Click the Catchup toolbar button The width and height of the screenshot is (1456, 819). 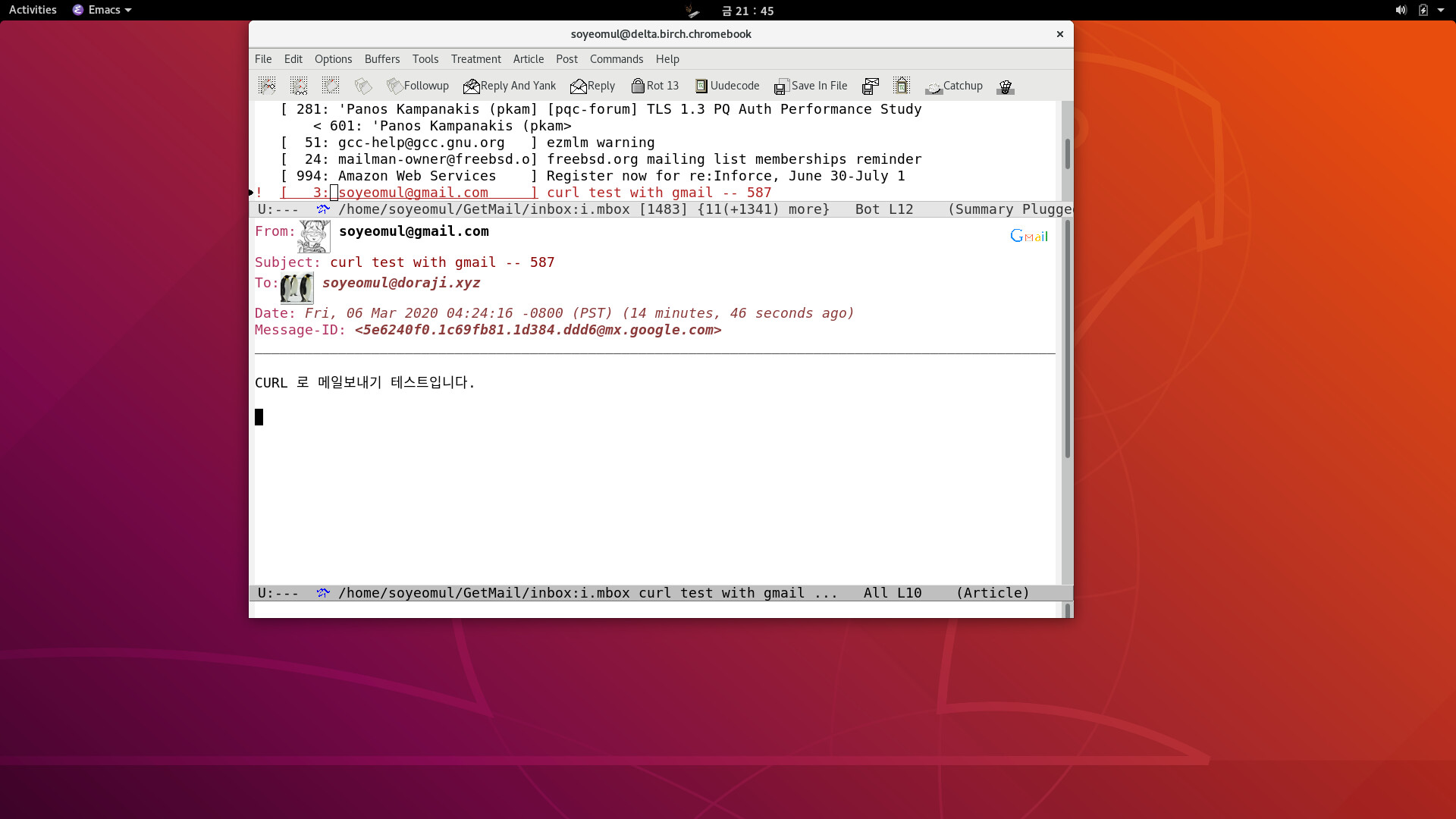[x=954, y=86]
